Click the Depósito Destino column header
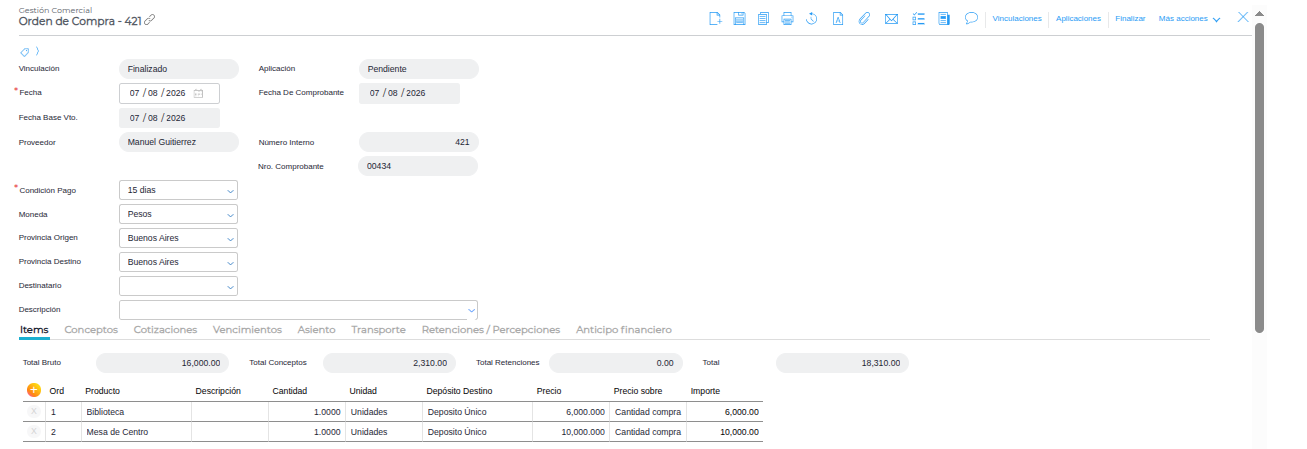Image resolution: width=1307 pixels, height=449 pixels. (461, 391)
